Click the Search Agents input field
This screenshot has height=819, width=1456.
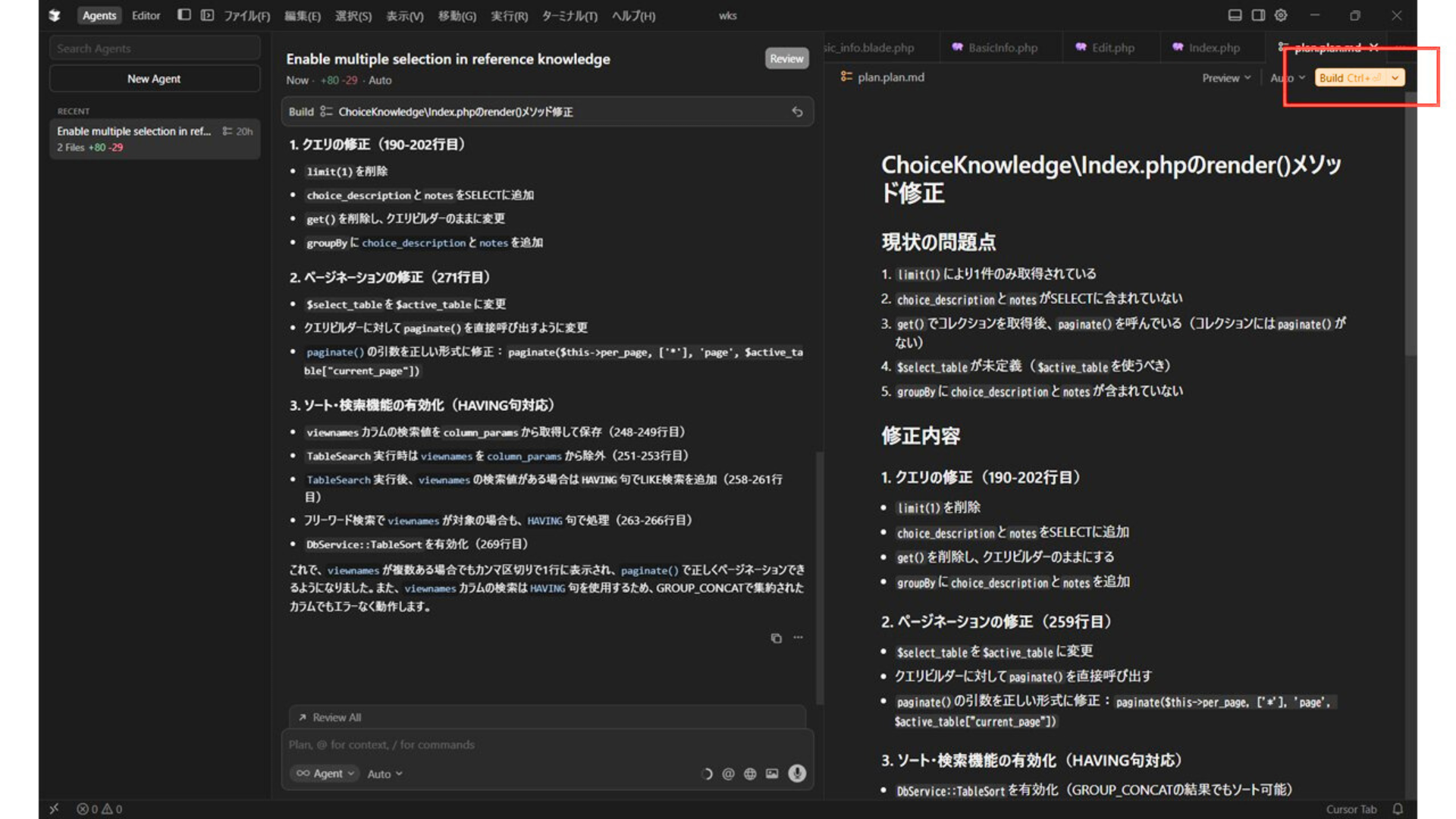coord(154,49)
